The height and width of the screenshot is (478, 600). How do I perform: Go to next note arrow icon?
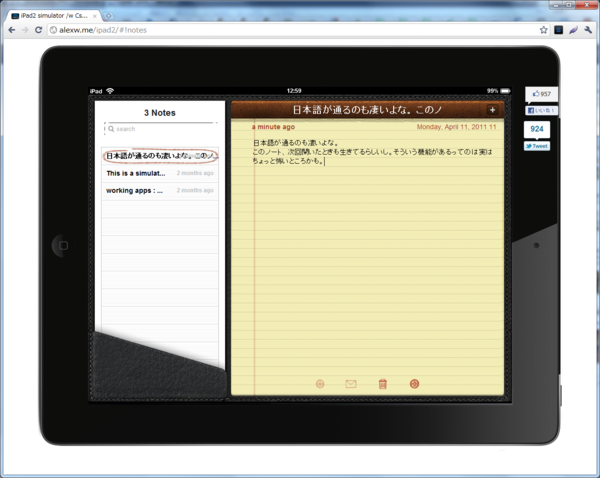click(414, 383)
